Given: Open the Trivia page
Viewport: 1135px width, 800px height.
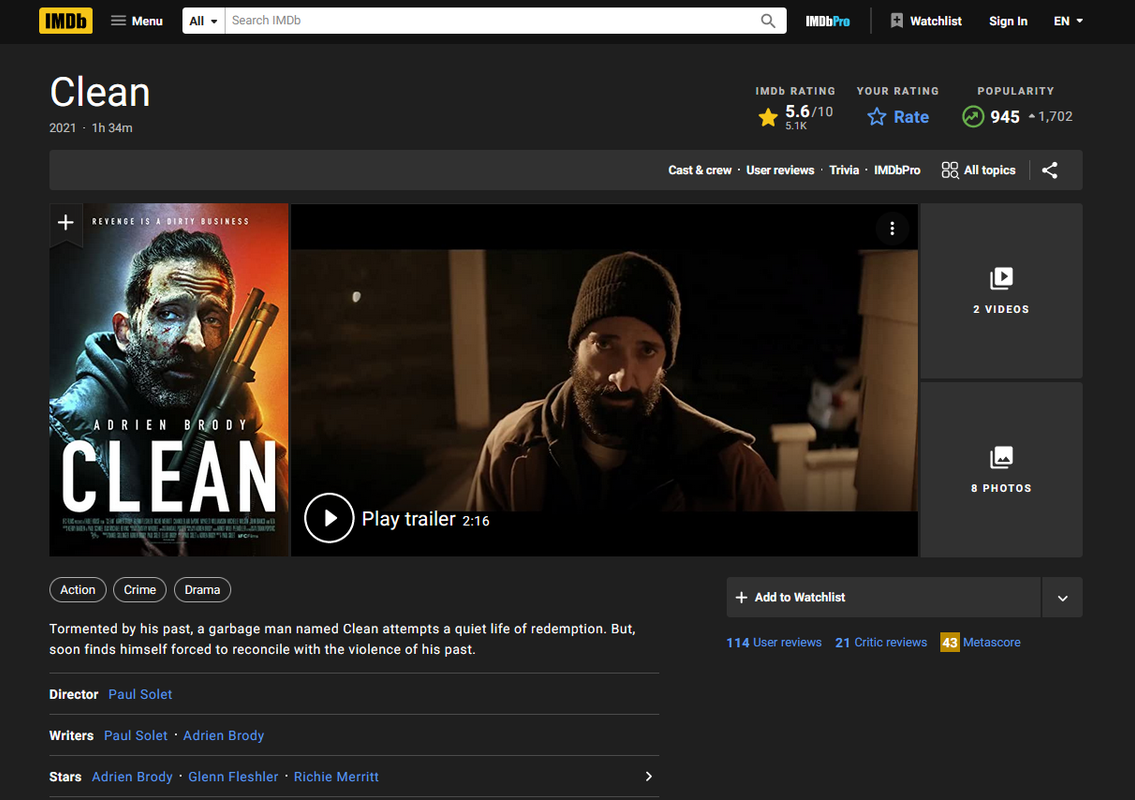Looking at the screenshot, I should click(x=843, y=170).
